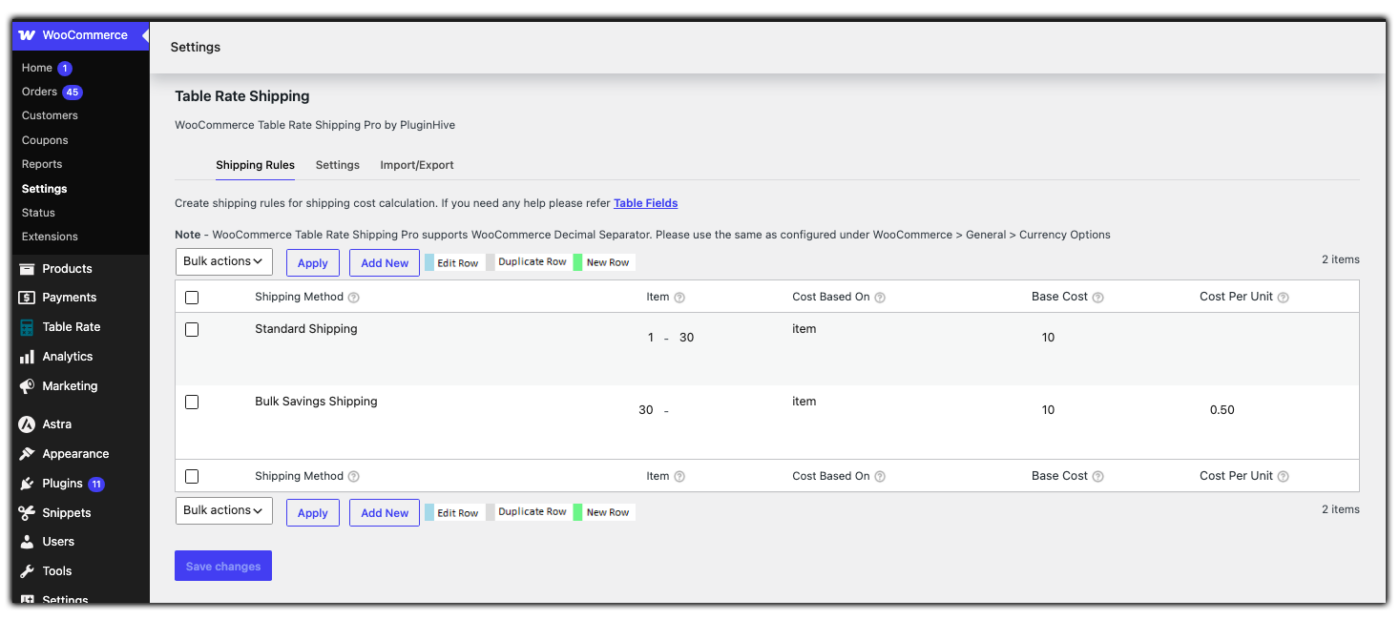Click the 45 orders count badge
The image size is (1400, 620).
72,92
